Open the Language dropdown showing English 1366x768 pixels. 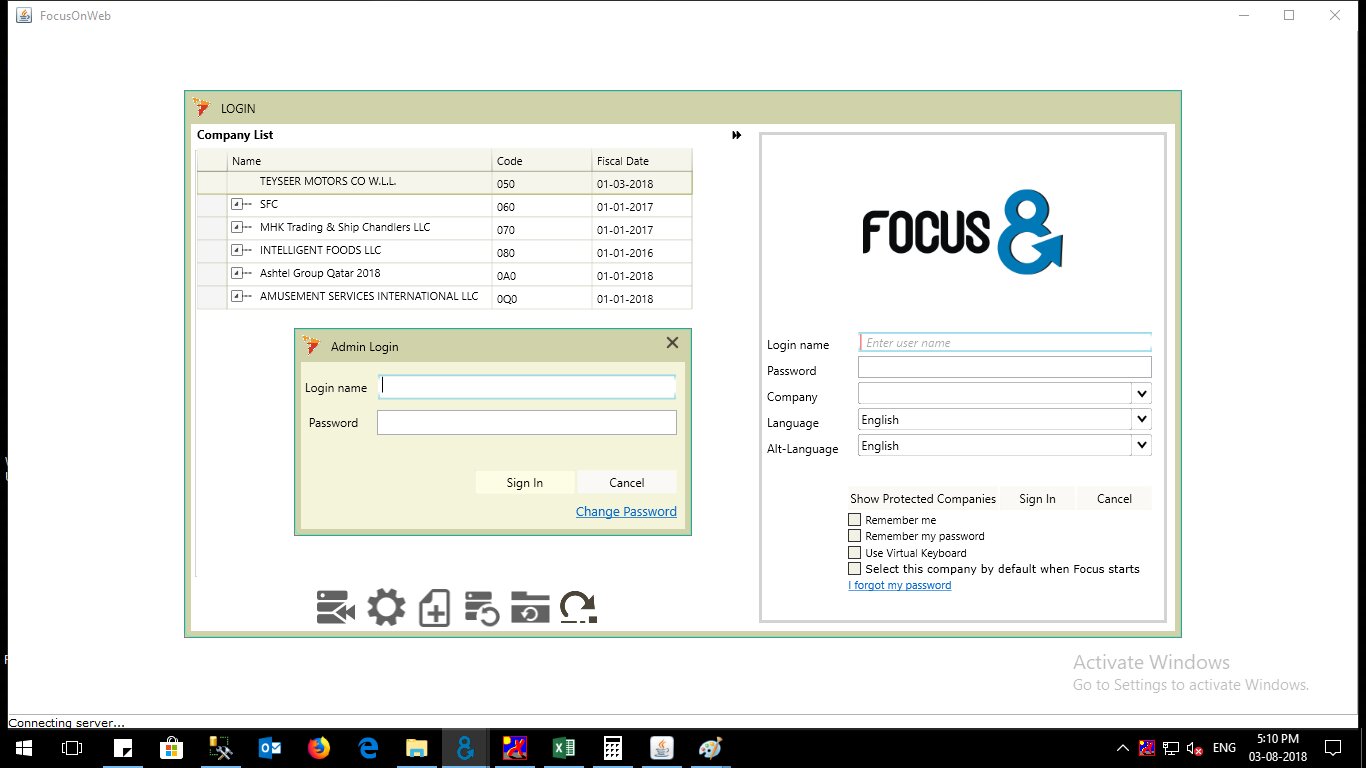coord(1141,419)
